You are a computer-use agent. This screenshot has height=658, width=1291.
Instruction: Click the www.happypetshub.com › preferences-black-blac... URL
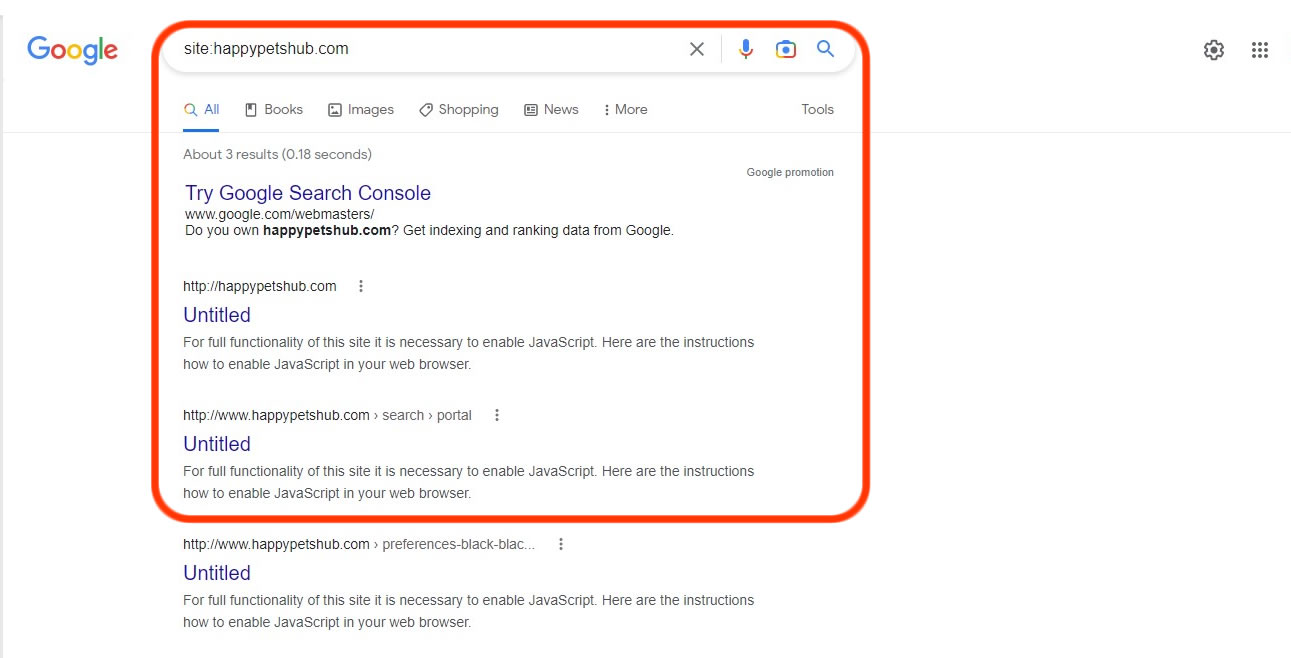tap(359, 544)
